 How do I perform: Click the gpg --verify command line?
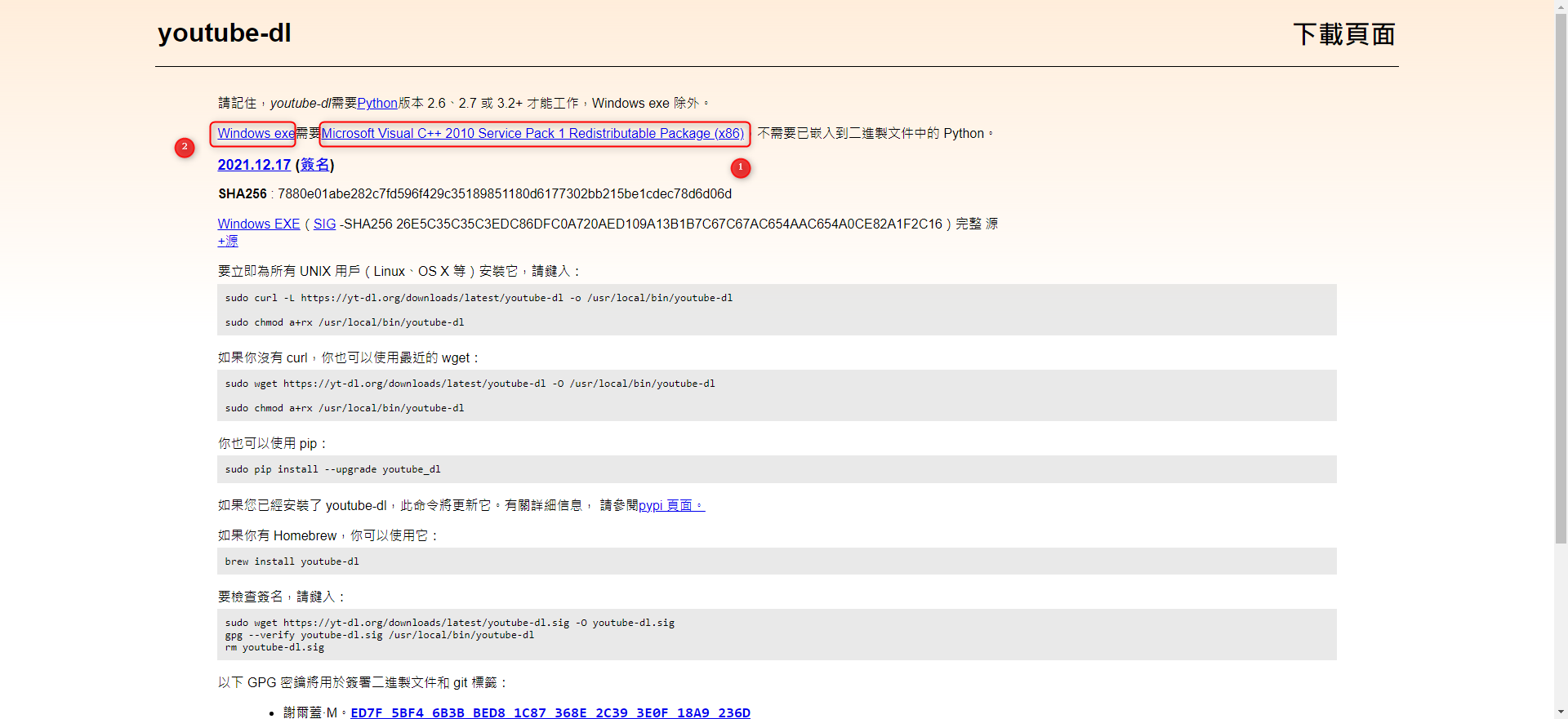click(x=380, y=635)
